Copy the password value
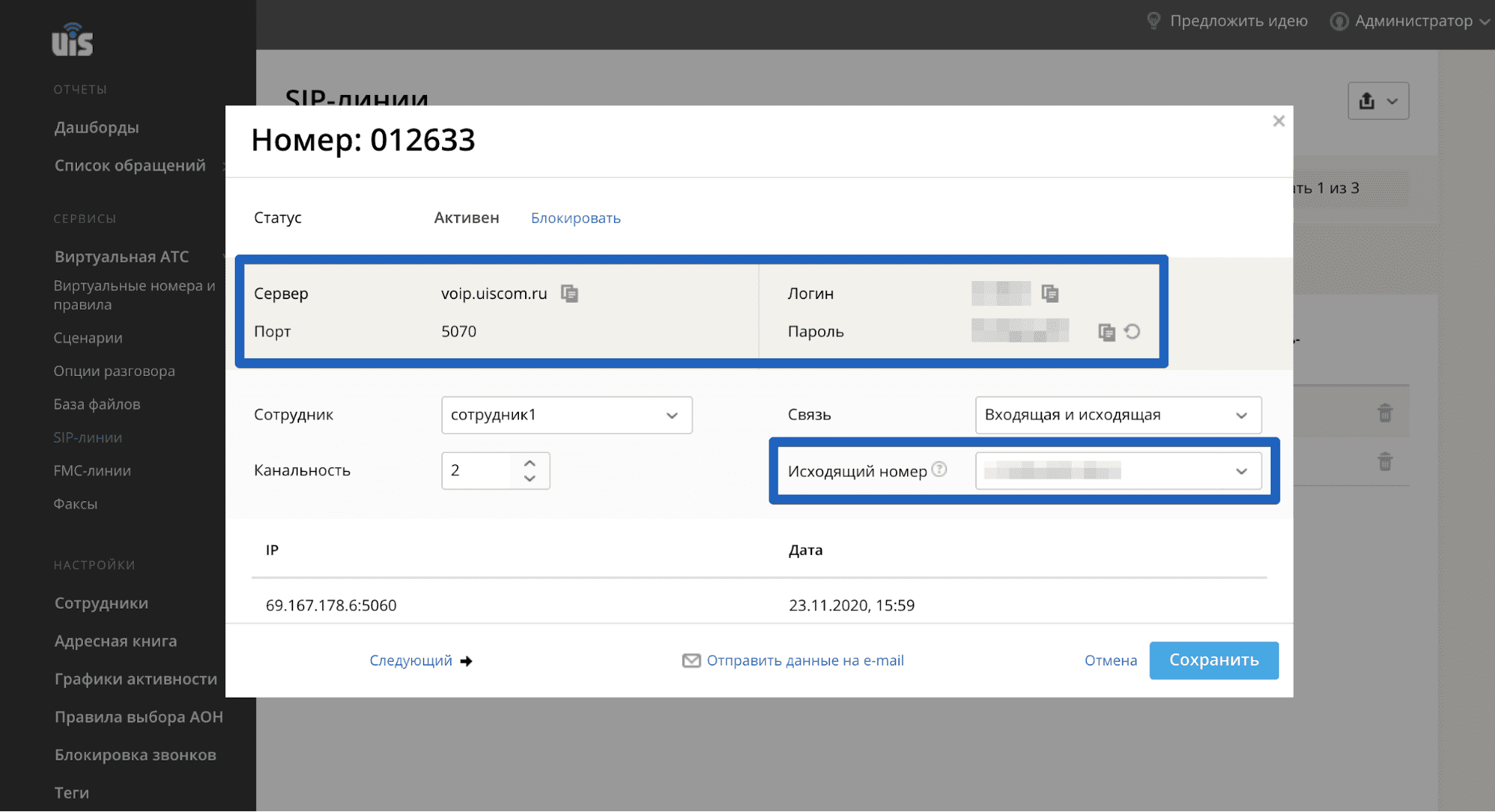This screenshot has width=1495, height=812. pyautogui.click(x=1106, y=332)
